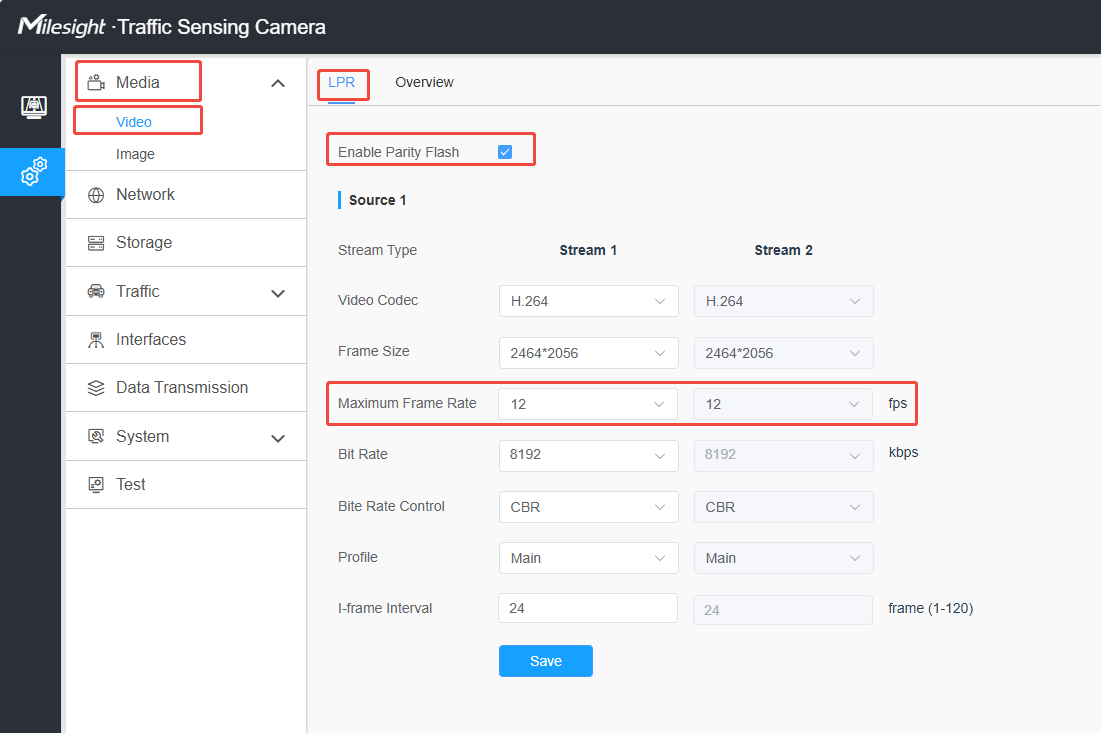Switch to the Overview tab
The width and height of the screenshot is (1101, 733).
pyautogui.click(x=424, y=82)
